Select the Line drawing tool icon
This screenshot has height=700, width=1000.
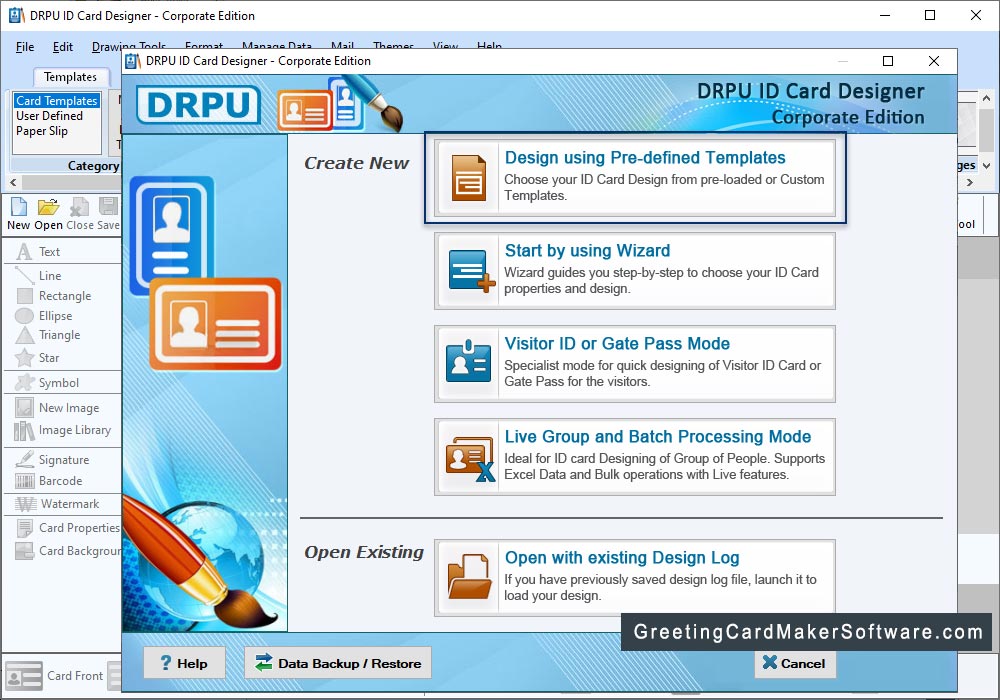(24, 275)
